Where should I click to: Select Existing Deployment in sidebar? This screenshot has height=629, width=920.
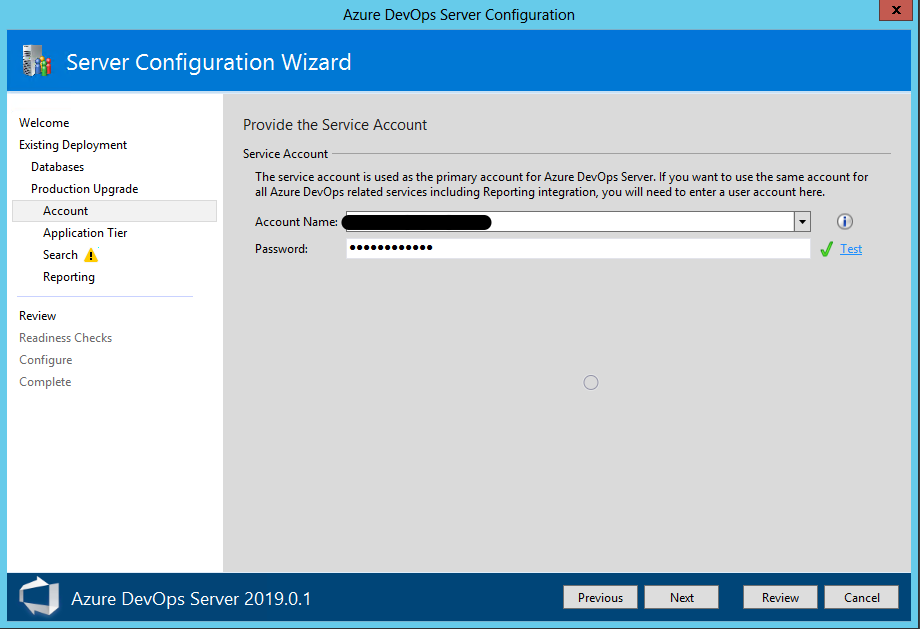[x=73, y=145]
